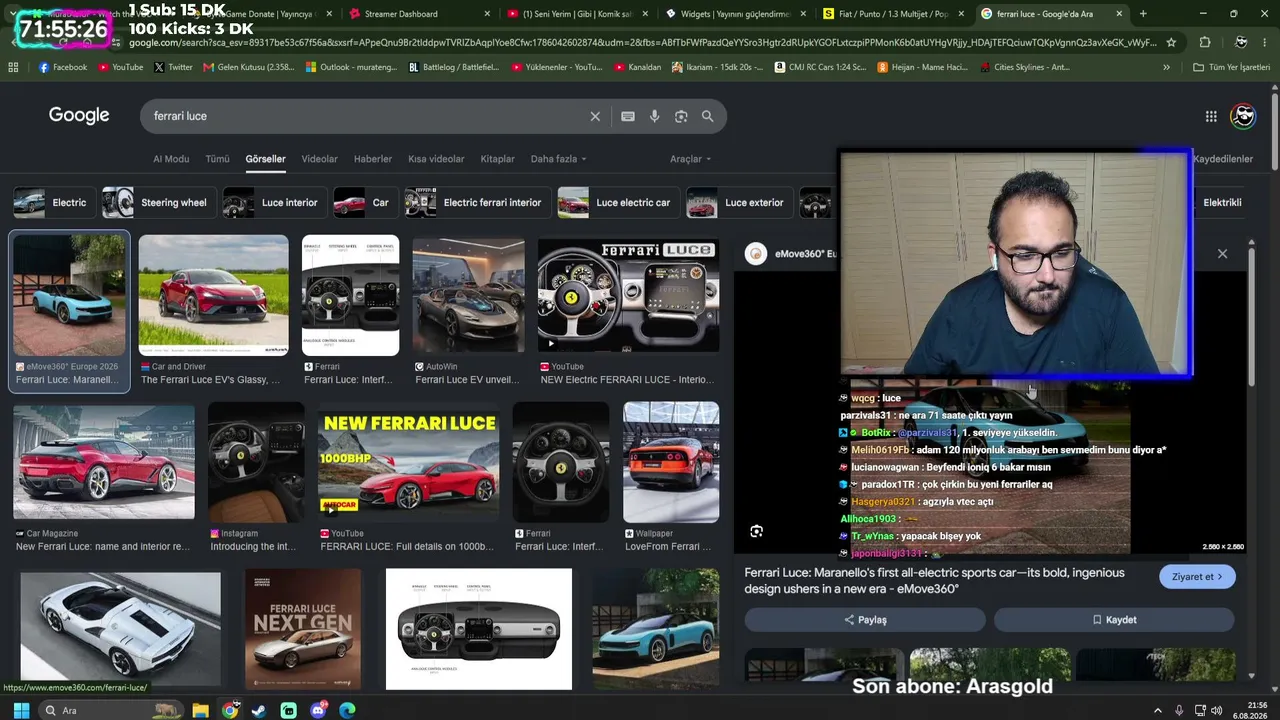Switch to the Videolar tab
This screenshot has height=720, width=1280.
pyautogui.click(x=320, y=159)
